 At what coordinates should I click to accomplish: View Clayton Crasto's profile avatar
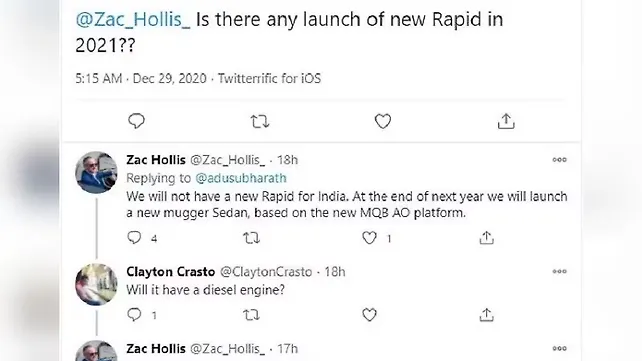[x=96, y=284]
